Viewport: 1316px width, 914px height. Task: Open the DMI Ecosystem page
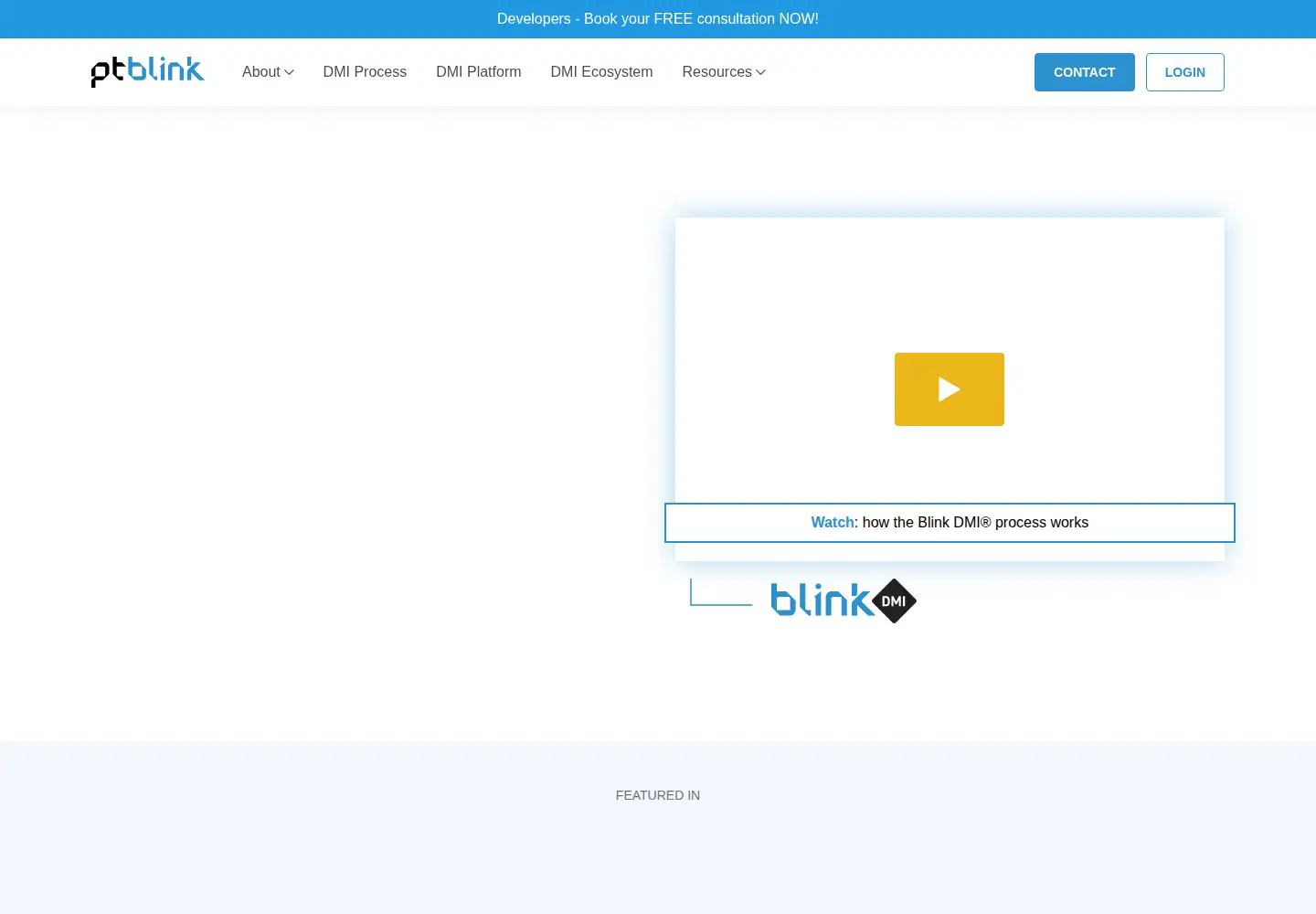coord(601,71)
